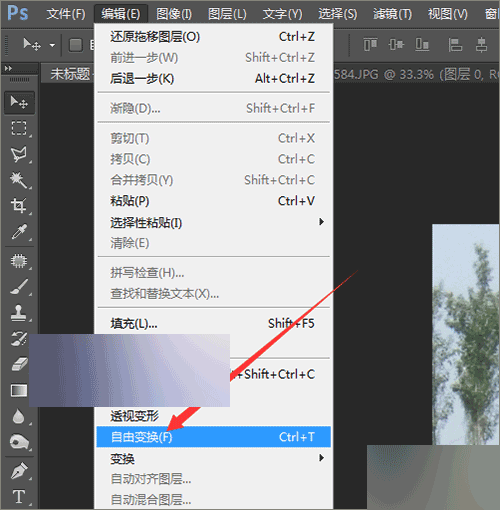Viewport: 500px width, 510px height.
Task: Click Move tool icon in options bar
Action: click(32, 44)
